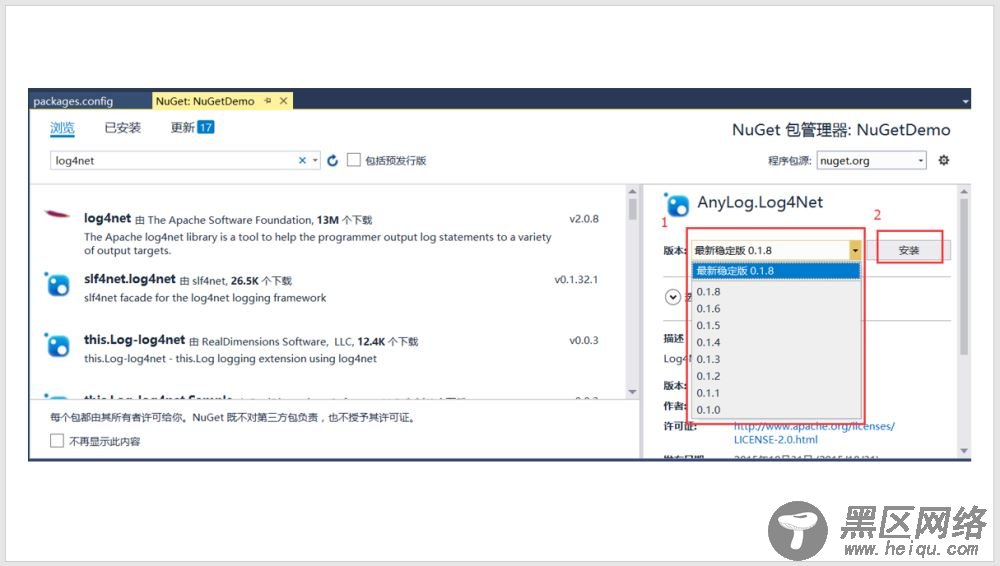
Task: Click the log4net search input field
Action: tap(173, 160)
